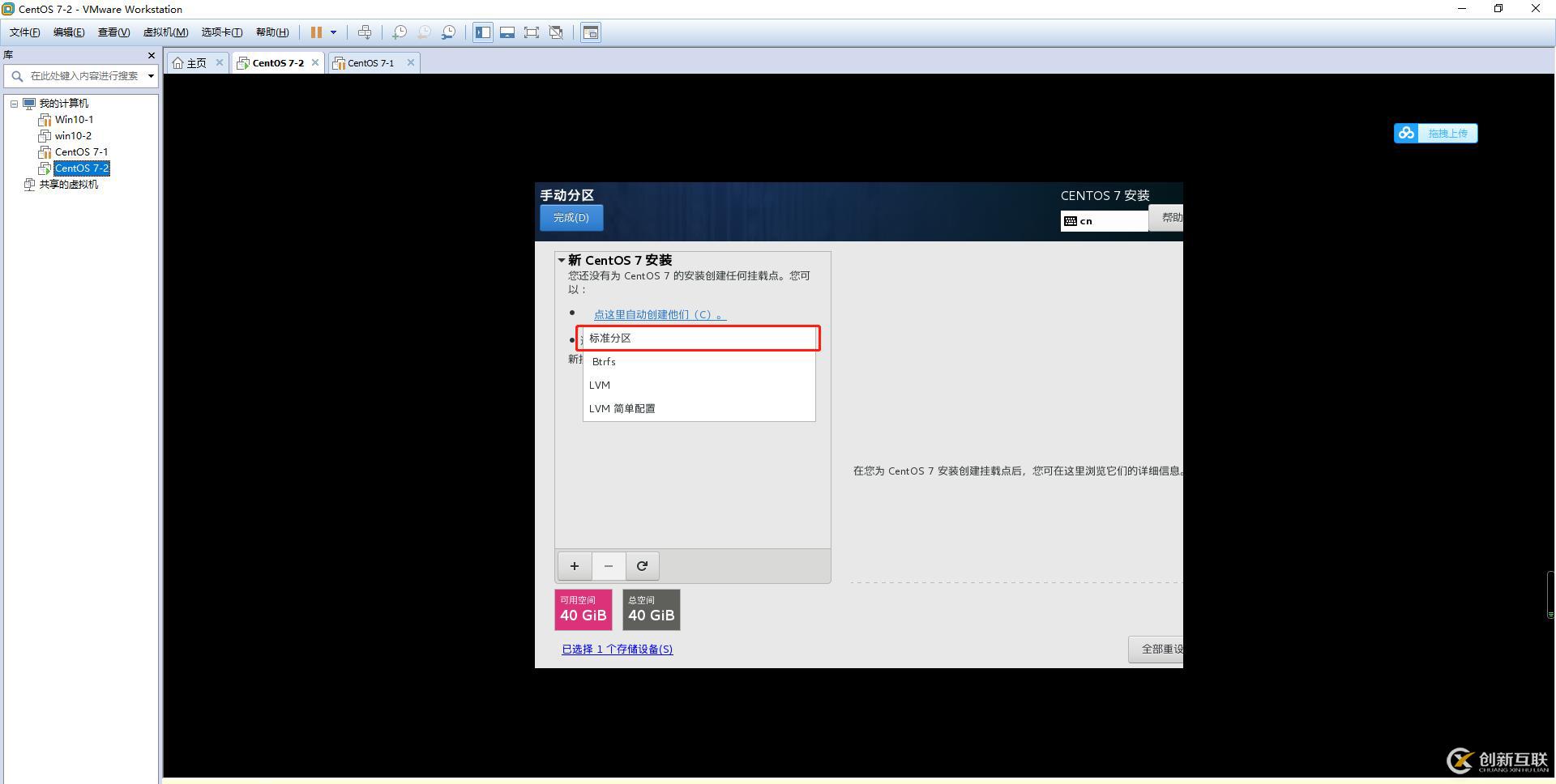Add a new mount point with plus button
The image size is (1556, 784).
click(575, 566)
